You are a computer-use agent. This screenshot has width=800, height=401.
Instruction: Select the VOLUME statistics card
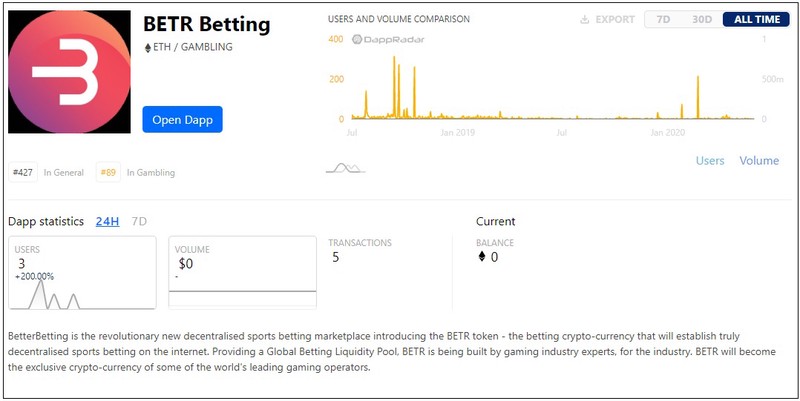[x=242, y=272]
